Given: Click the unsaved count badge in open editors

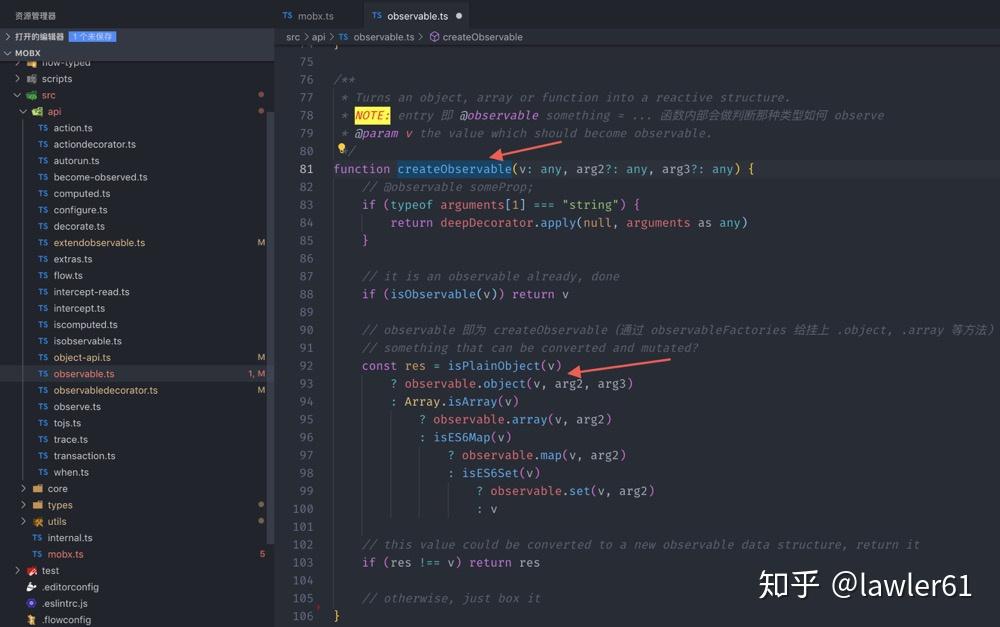Looking at the screenshot, I should tap(92, 36).
